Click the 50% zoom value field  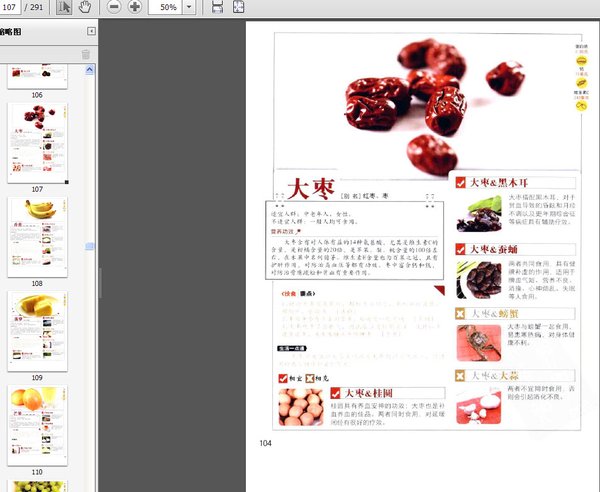(166, 7)
